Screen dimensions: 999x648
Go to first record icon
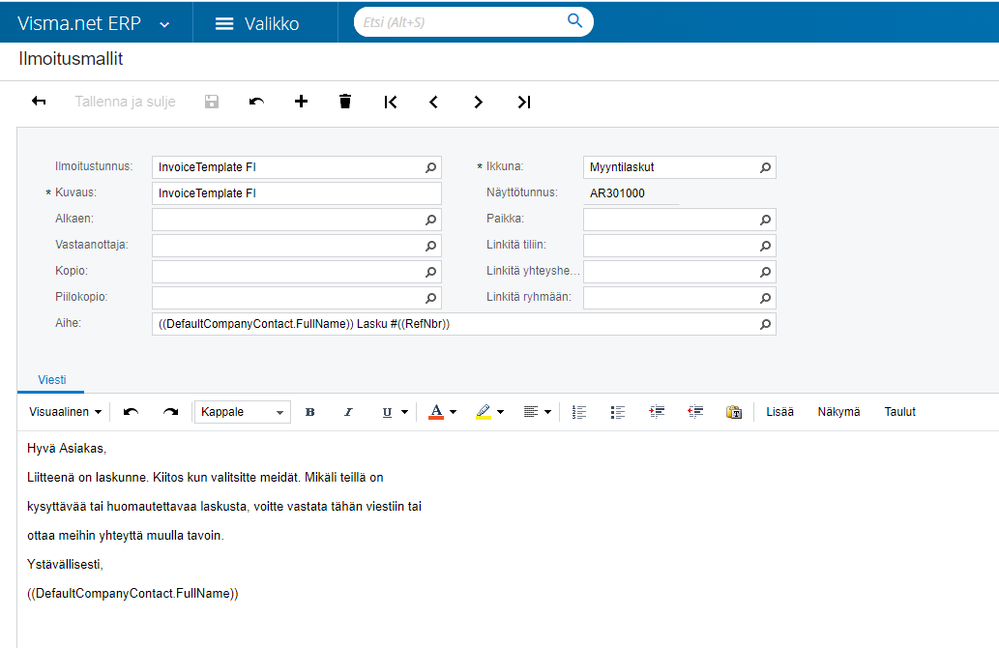click(x=391, y=102)
